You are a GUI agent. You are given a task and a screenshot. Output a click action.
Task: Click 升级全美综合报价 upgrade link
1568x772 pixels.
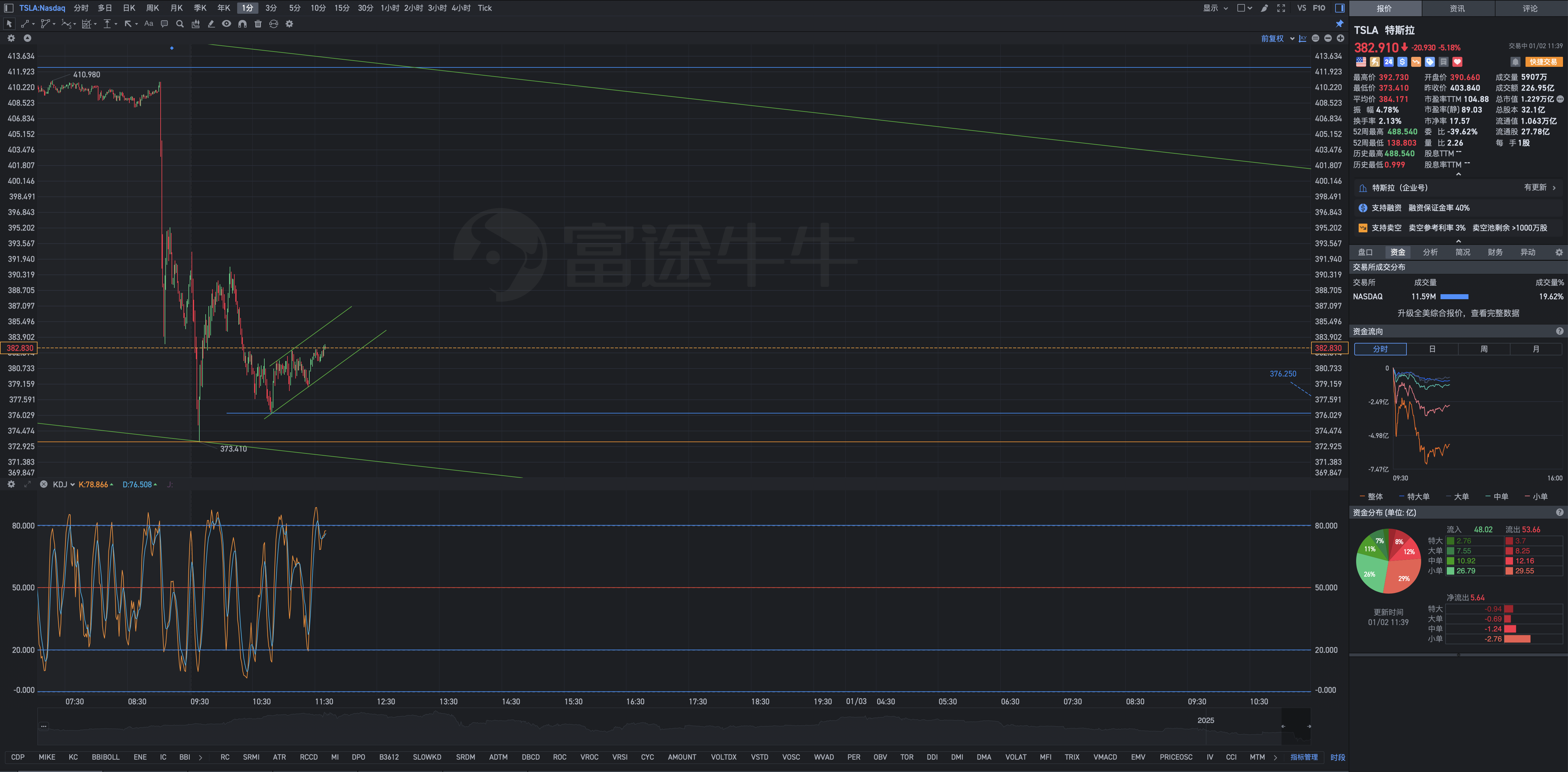1458,313
